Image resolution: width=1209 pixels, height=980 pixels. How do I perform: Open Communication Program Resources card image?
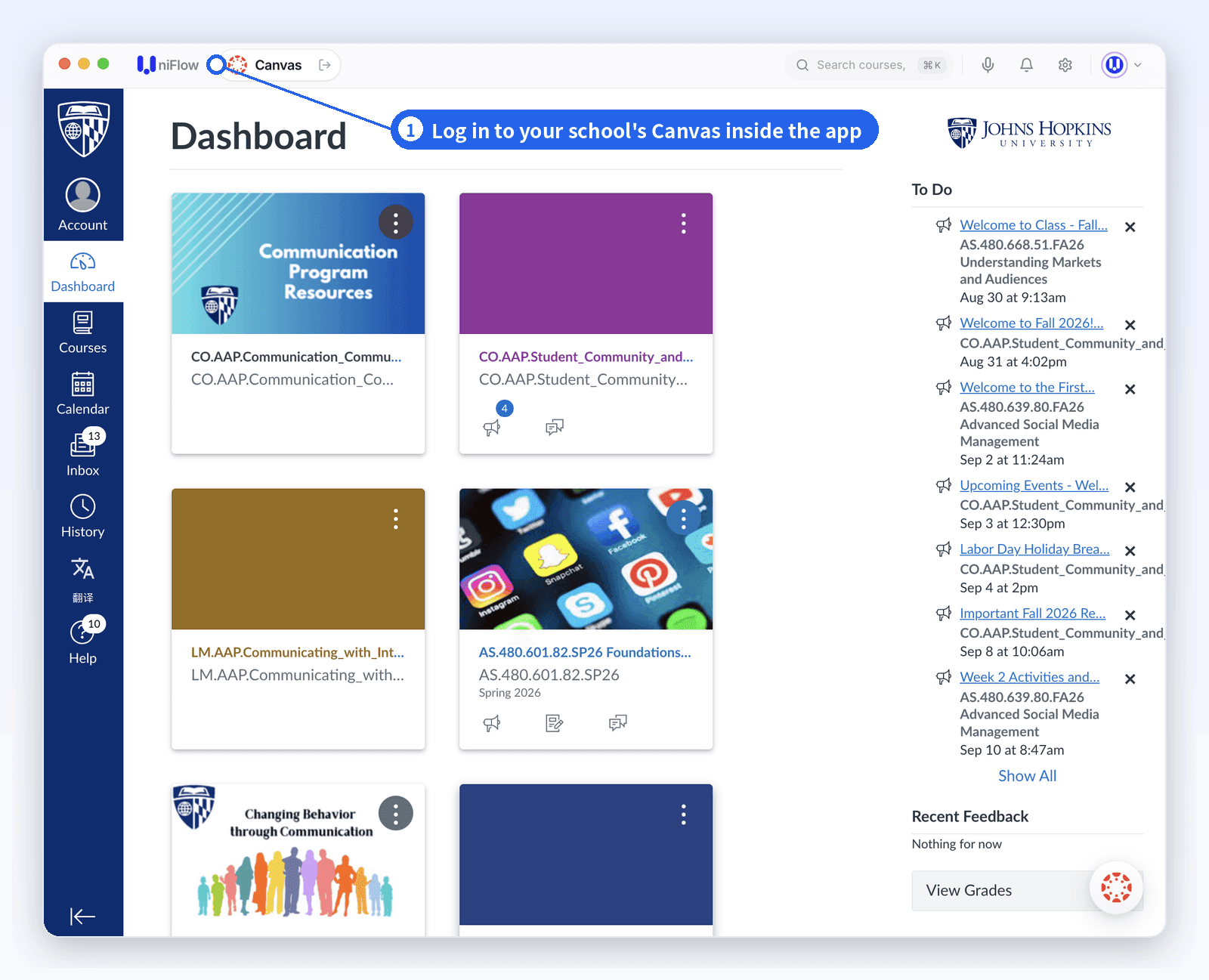(298, 264)
